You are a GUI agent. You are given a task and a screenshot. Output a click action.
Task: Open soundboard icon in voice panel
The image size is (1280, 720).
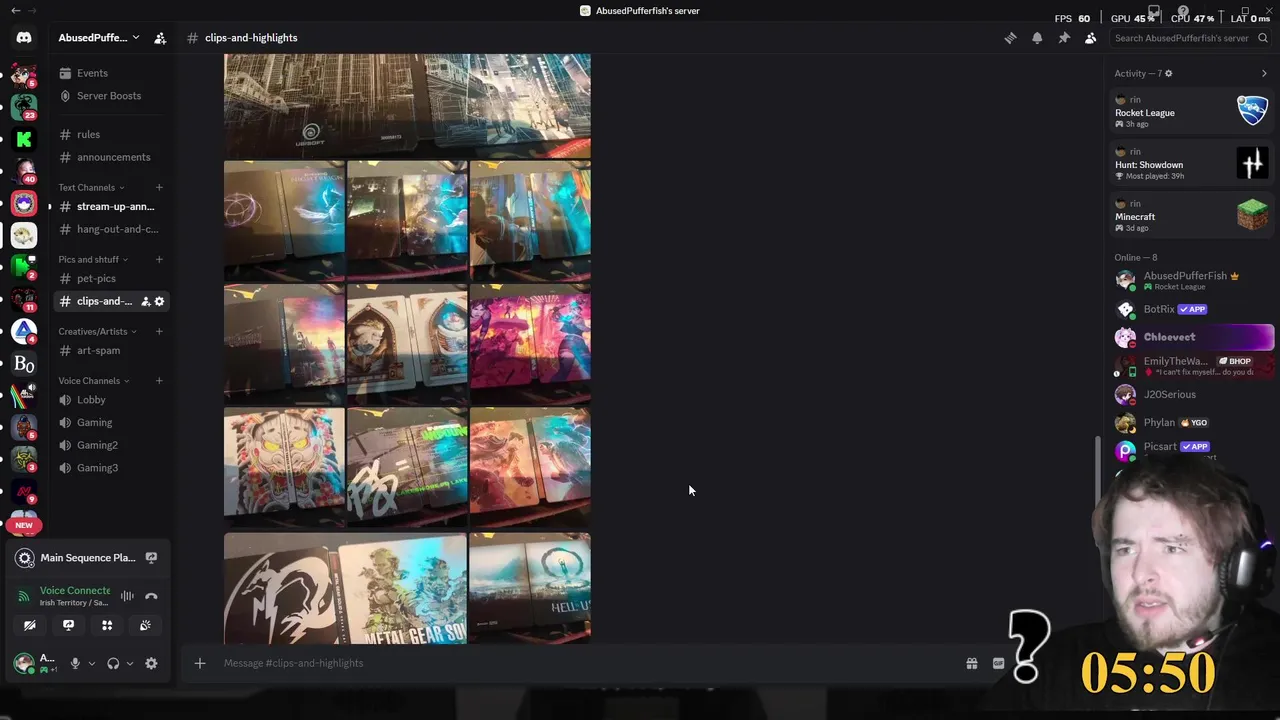[x=145, y=625]
